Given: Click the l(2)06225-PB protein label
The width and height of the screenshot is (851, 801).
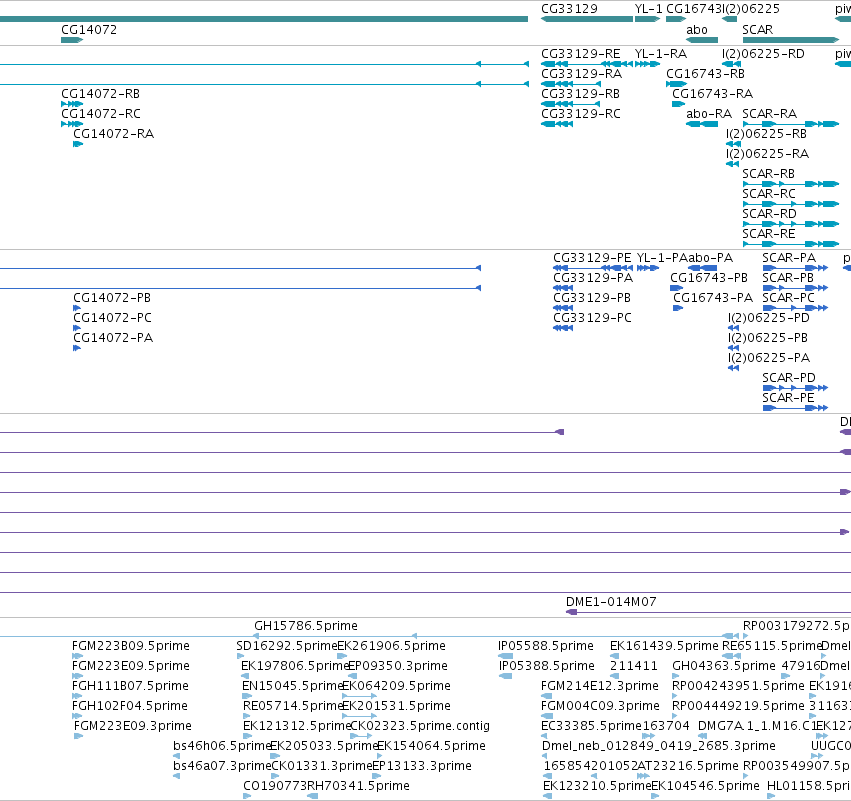Looking at the screenshot, I should click(x=768, y=338).
